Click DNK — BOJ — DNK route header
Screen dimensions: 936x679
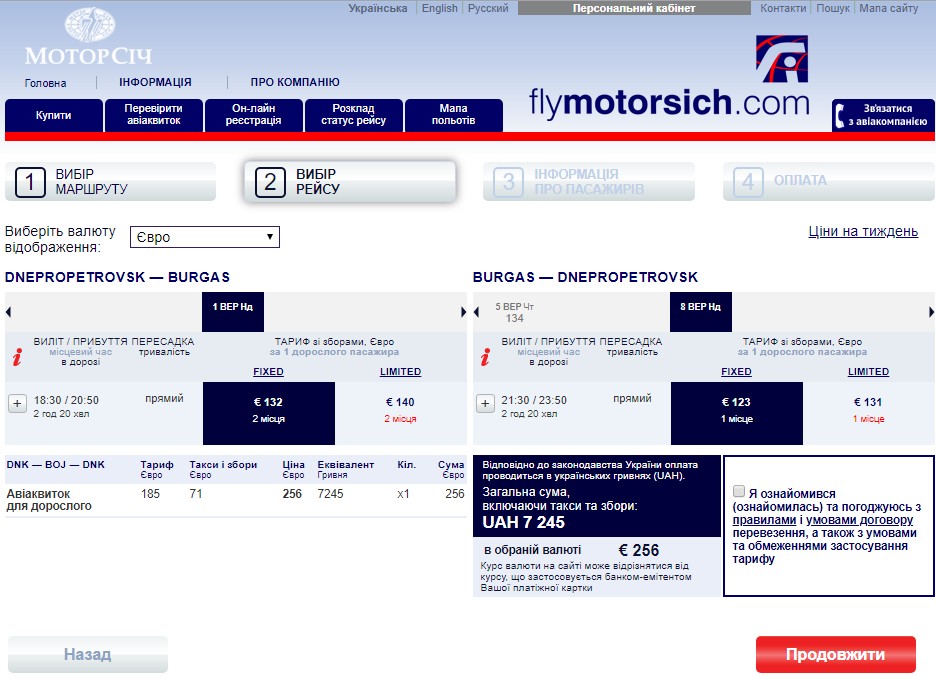pos(56,465)
